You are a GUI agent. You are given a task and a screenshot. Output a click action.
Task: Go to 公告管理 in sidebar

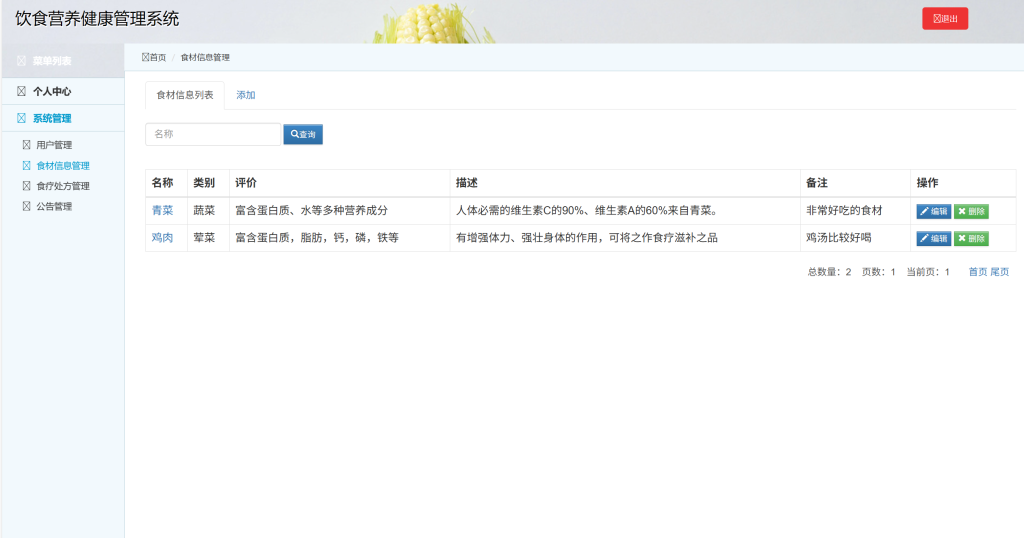click(54, 206)
